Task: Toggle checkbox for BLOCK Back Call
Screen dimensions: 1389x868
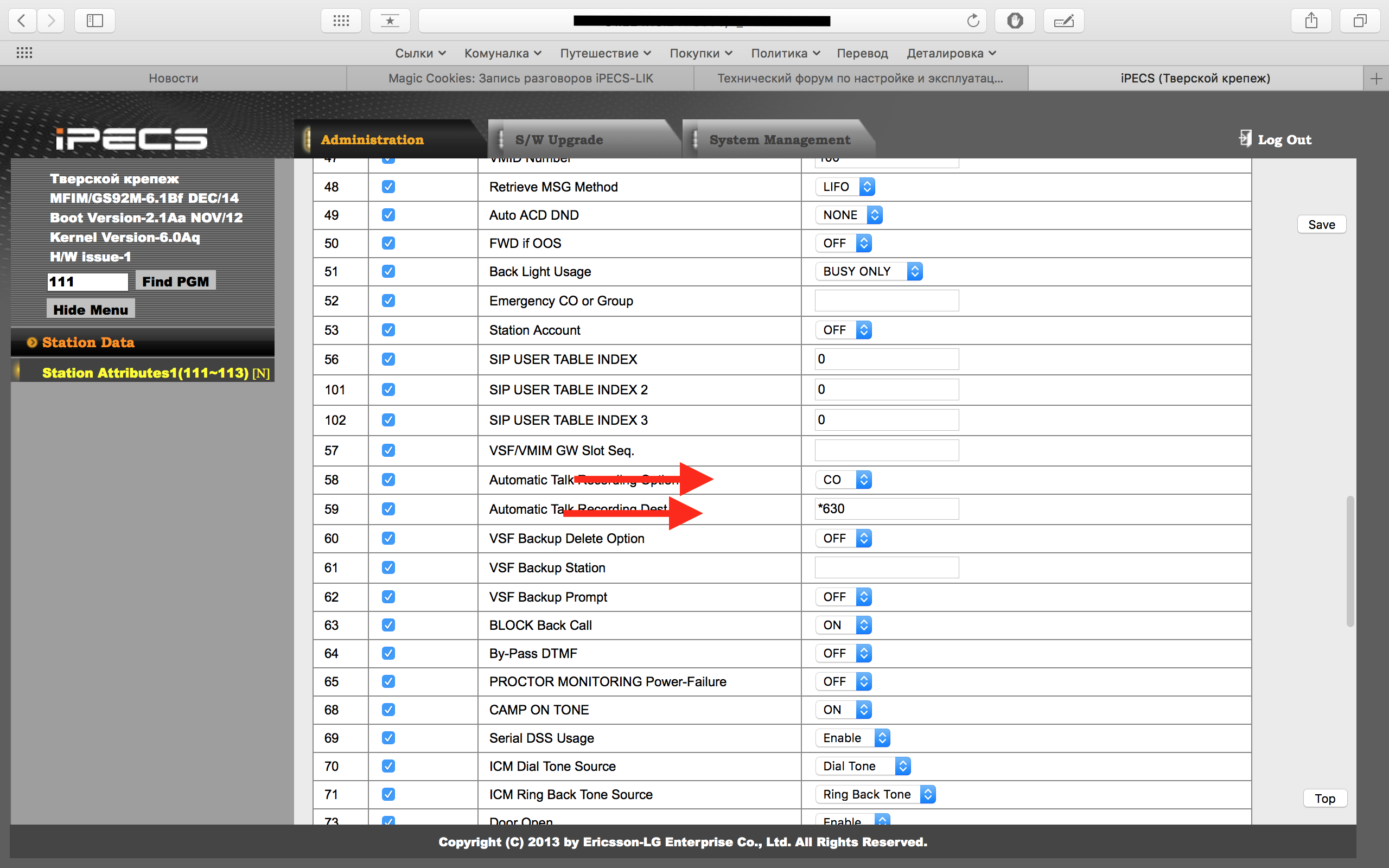Action: pyautogui.click(x=388, y=625)
